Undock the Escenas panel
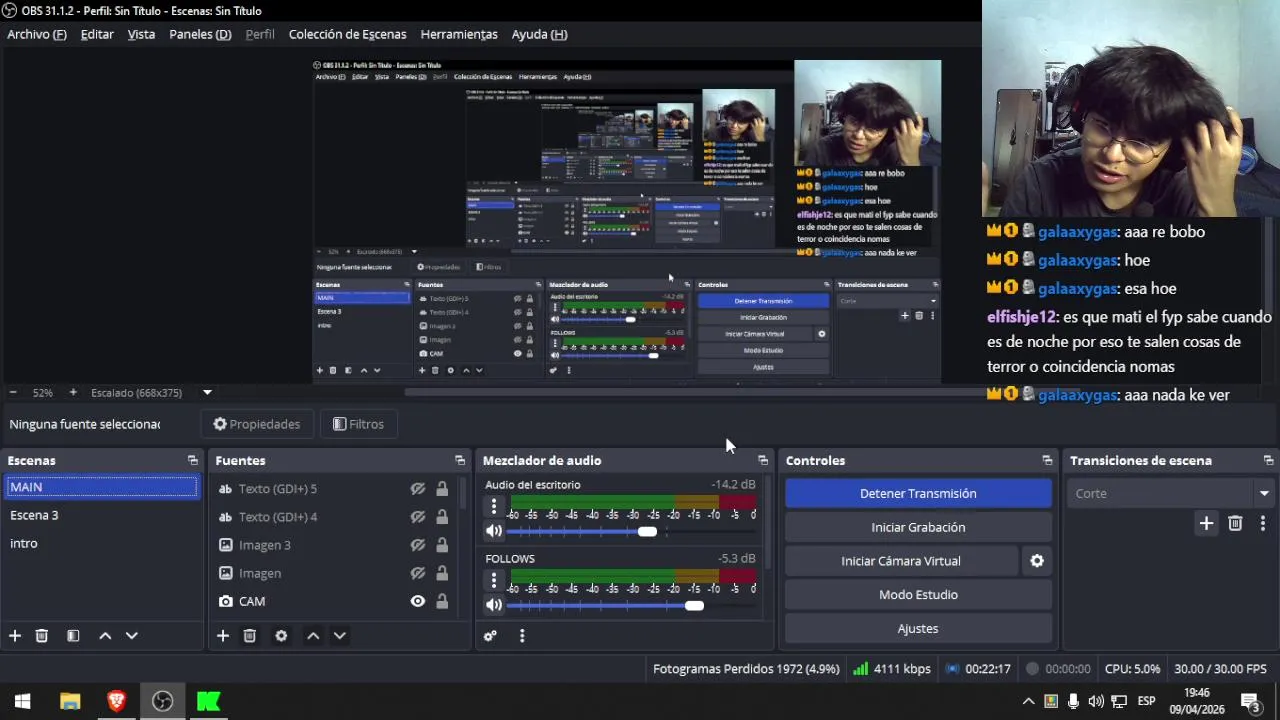 (x=193, y=461)
